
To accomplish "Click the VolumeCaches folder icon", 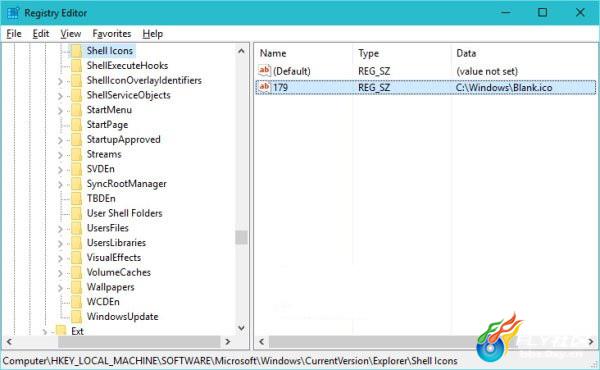I will (x=77, y=272).
